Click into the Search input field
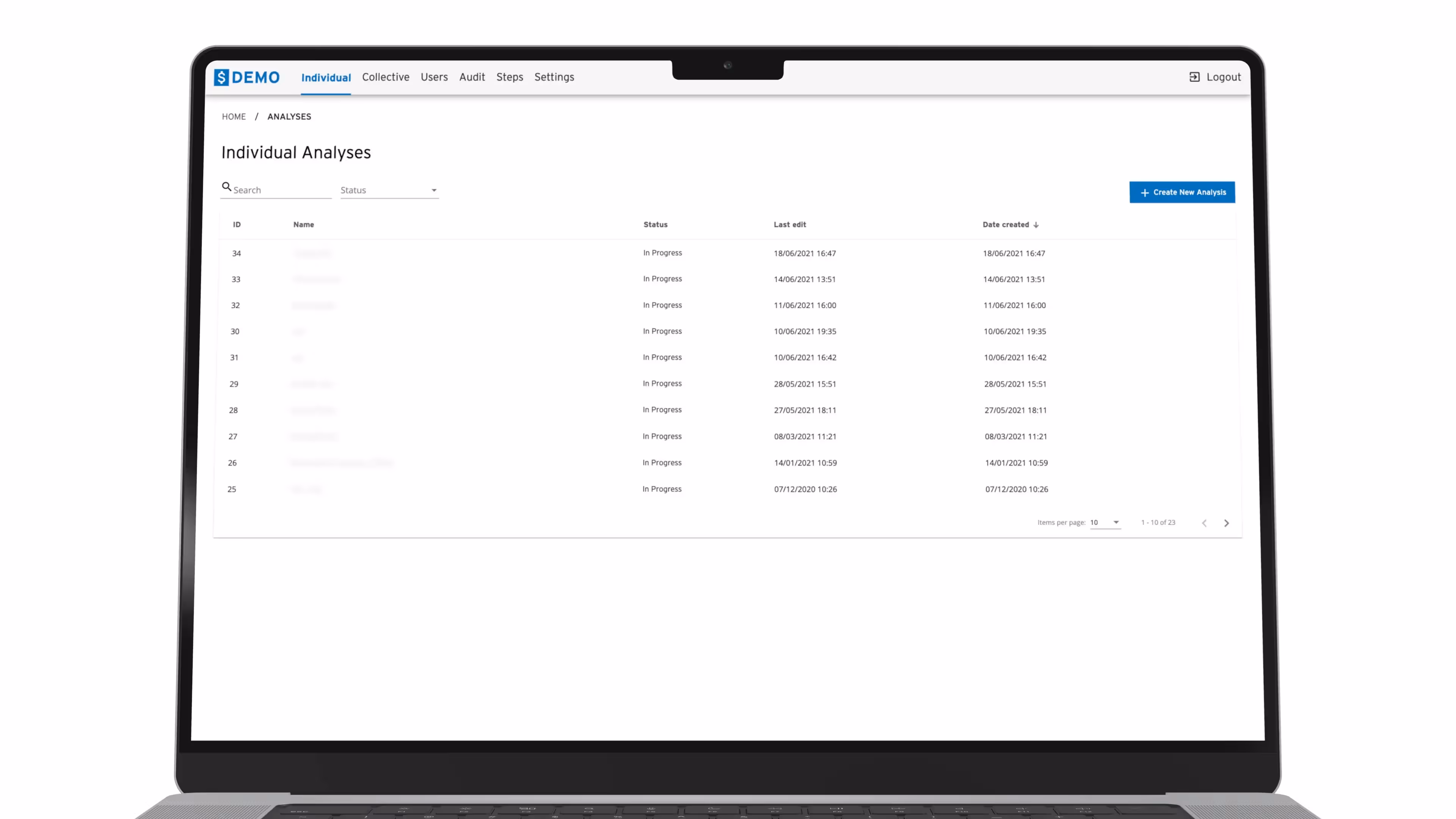 [280, 190]
